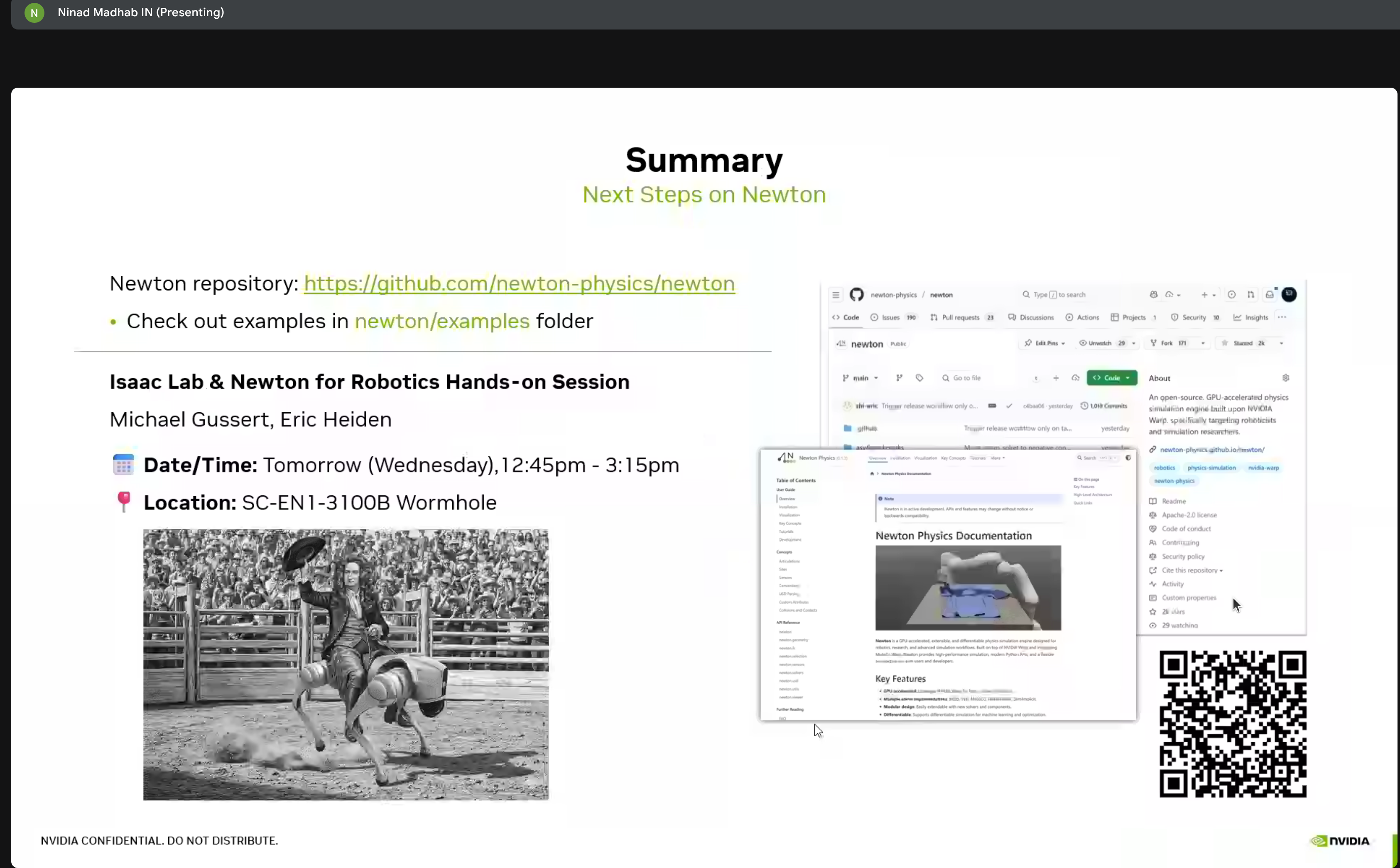Open the Pull requests tab
The width and height of the screenshot is (1400, 868).
point(961,317)
